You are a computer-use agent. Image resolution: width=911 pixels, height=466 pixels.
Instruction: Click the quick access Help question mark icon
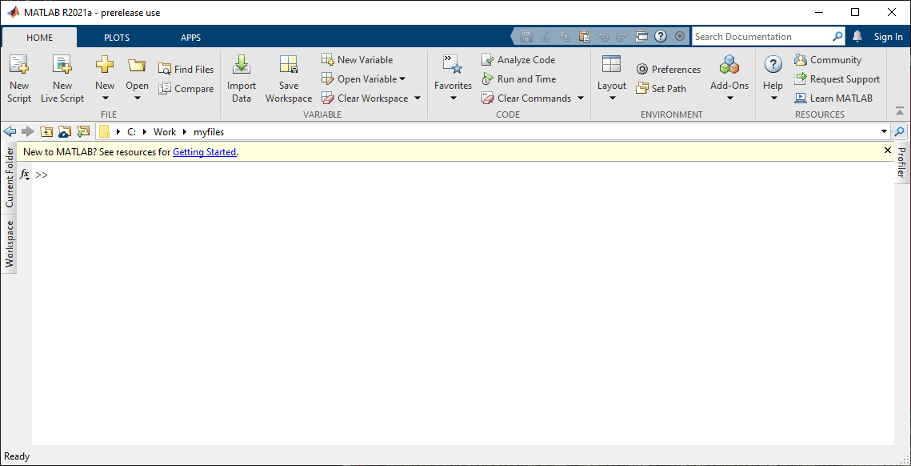[x=660, y=37]
